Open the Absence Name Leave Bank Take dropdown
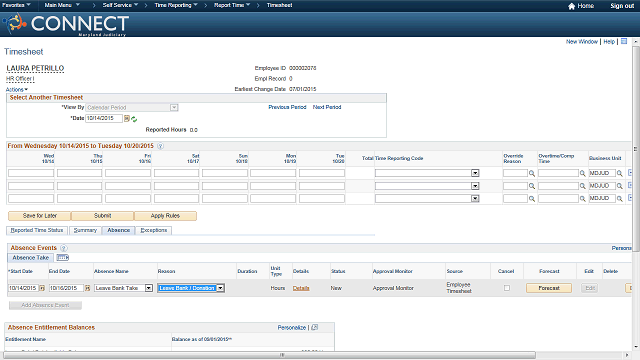Viewport: 640px width, 360px height. (x=149, y=288)
